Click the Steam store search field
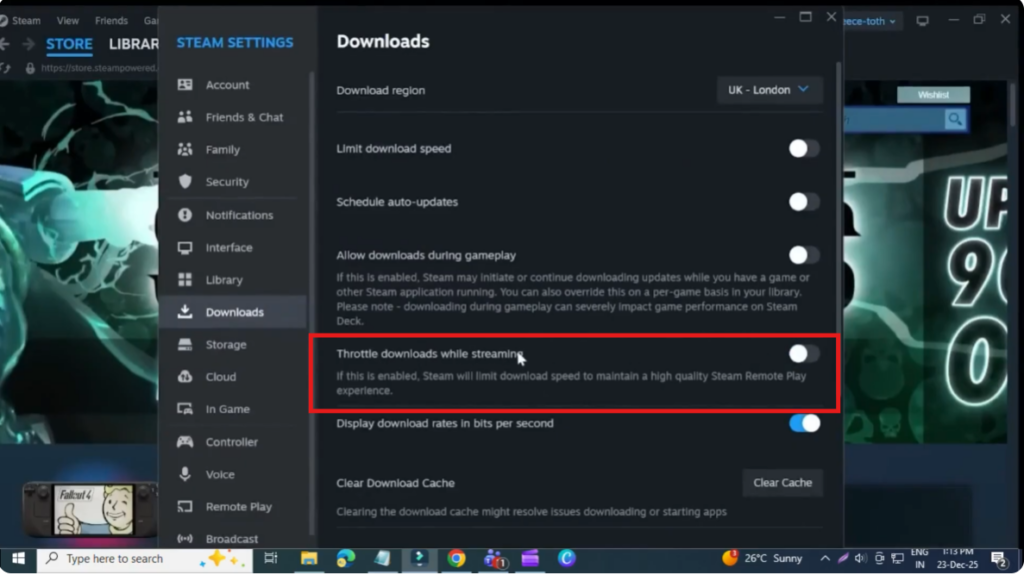Image resolution: width=1024 pixels, height=575 pixels. coord(893,120)
